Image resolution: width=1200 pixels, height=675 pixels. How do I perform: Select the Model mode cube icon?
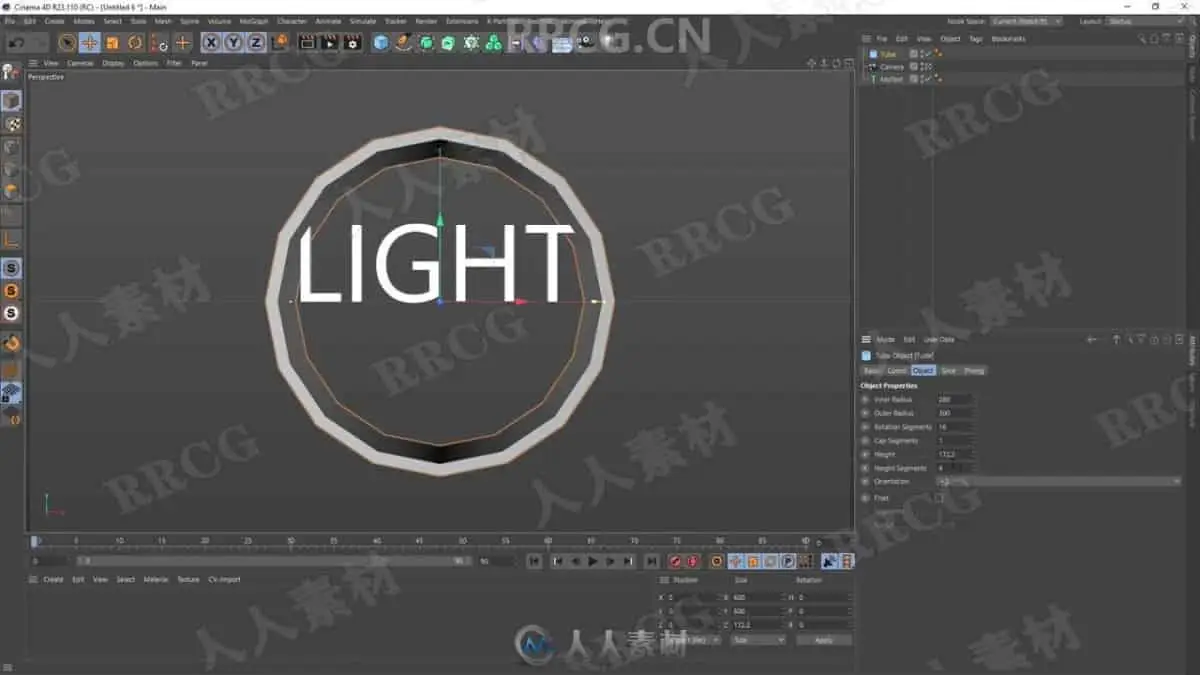11,101
